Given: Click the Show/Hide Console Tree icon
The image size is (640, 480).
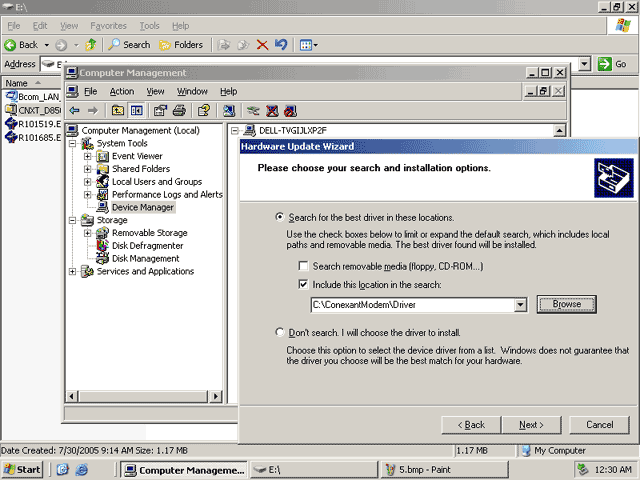Looking at the screenshot, I should click(x=136, y=110).
